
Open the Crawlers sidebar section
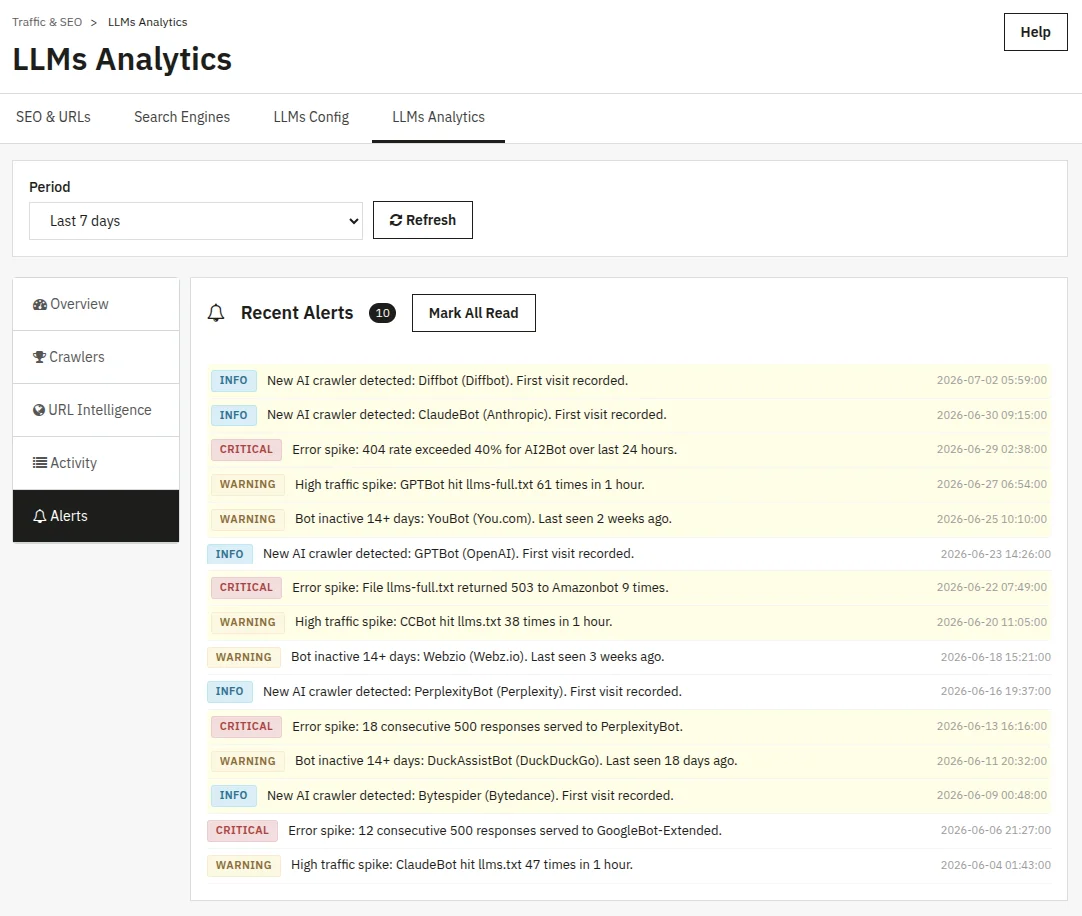(x=96, y=357)
